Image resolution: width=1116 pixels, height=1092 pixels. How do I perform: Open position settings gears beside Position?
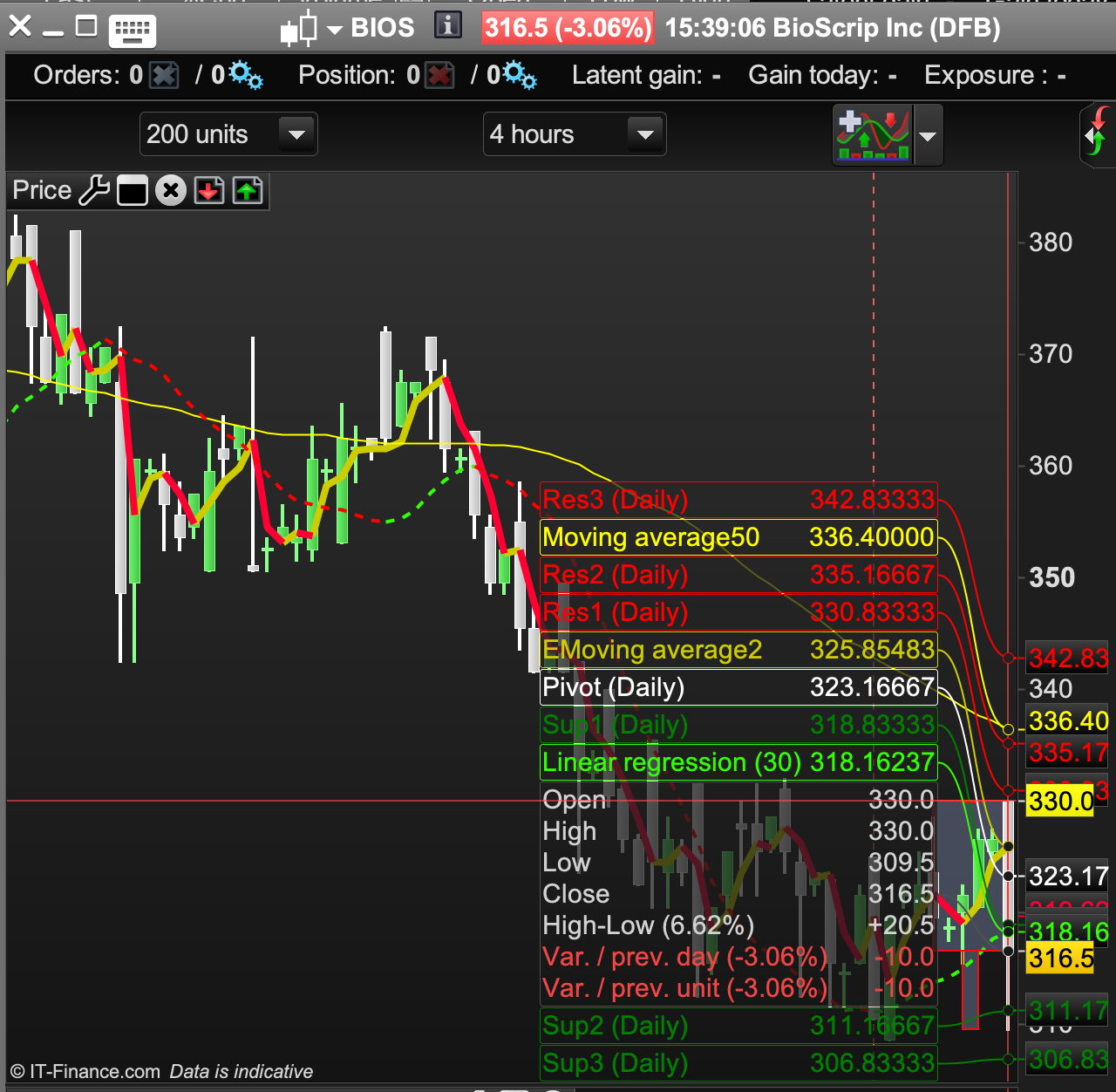521,76
